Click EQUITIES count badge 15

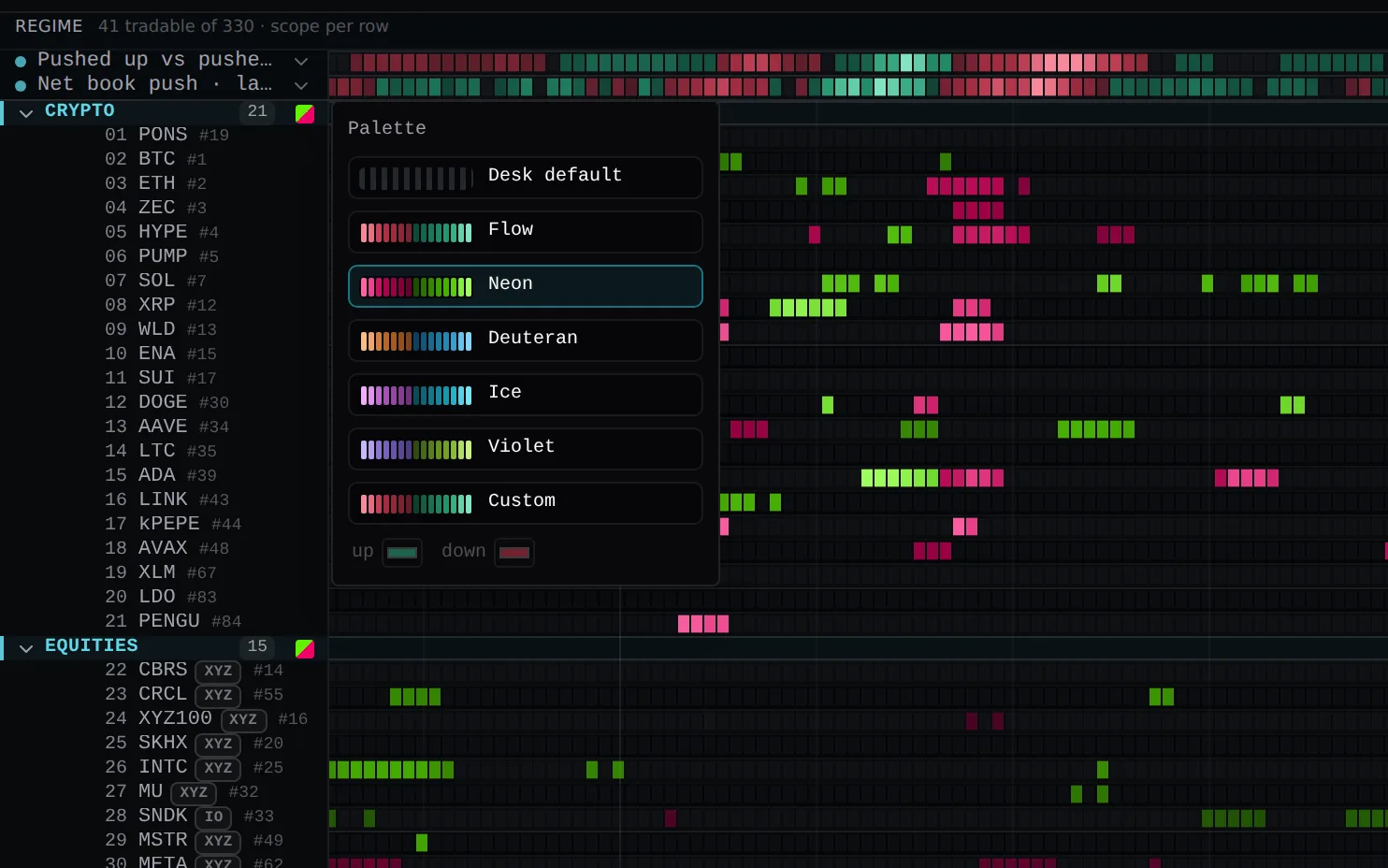(x=257, y=646)
